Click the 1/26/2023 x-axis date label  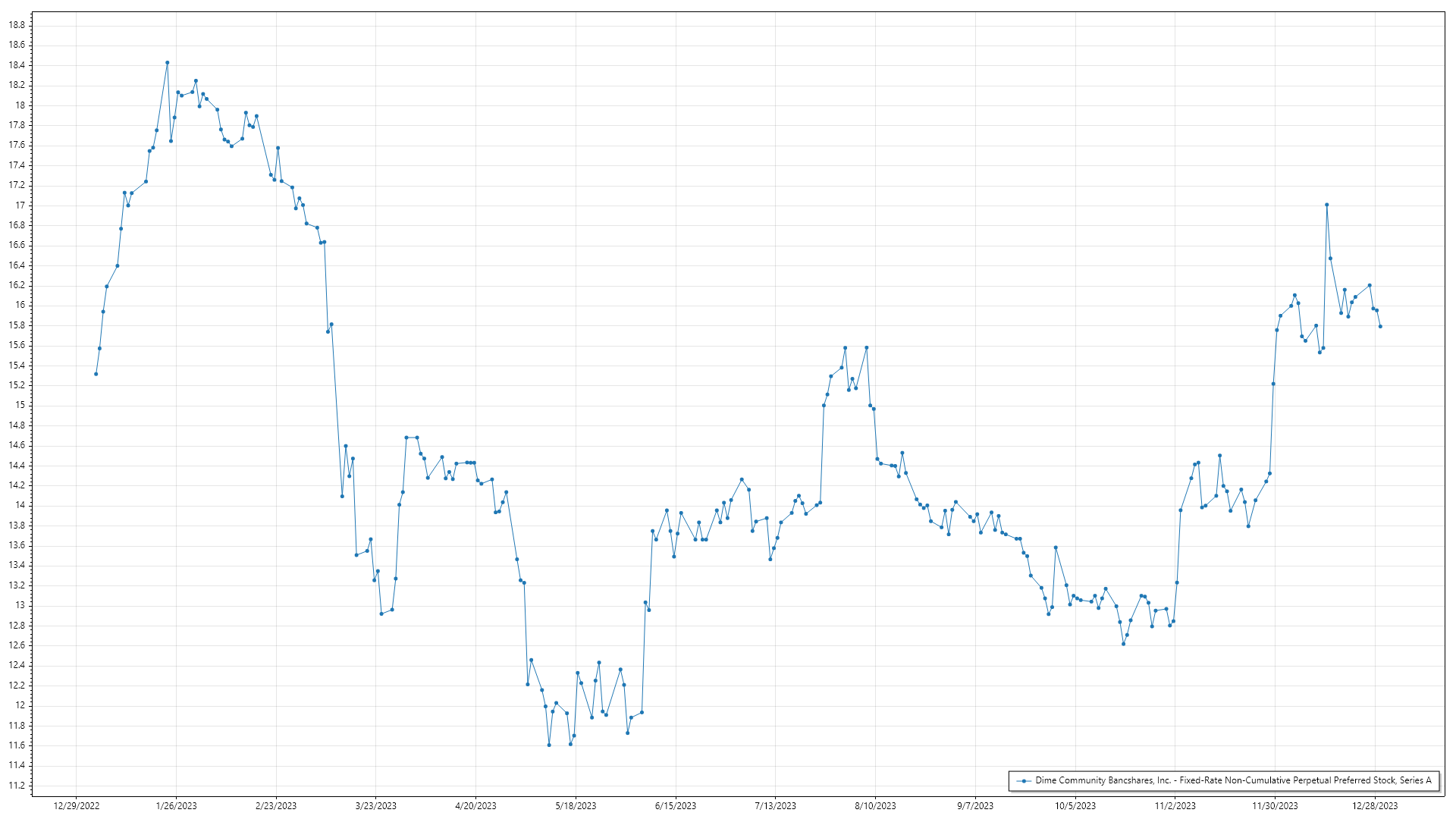coord(176,806)
